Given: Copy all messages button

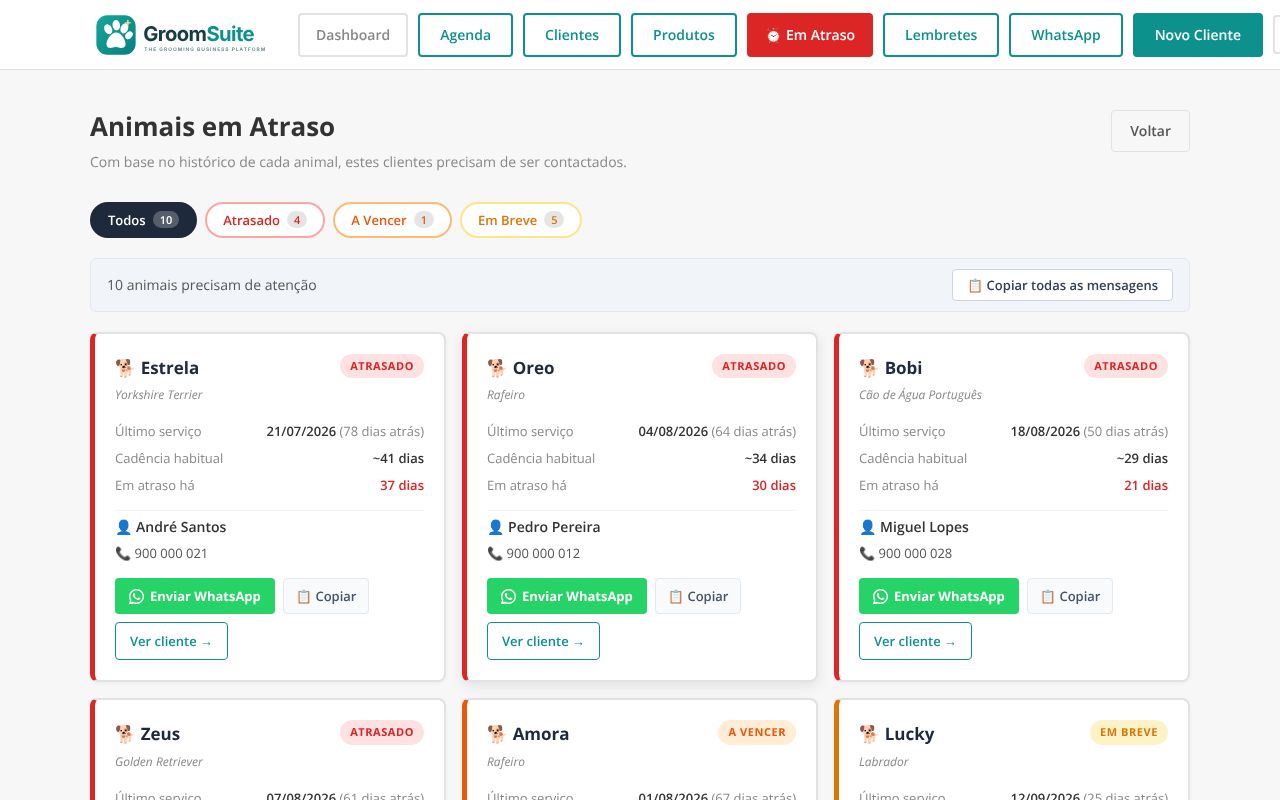Looking at the screenshot, I should [x=1062, y=285].
